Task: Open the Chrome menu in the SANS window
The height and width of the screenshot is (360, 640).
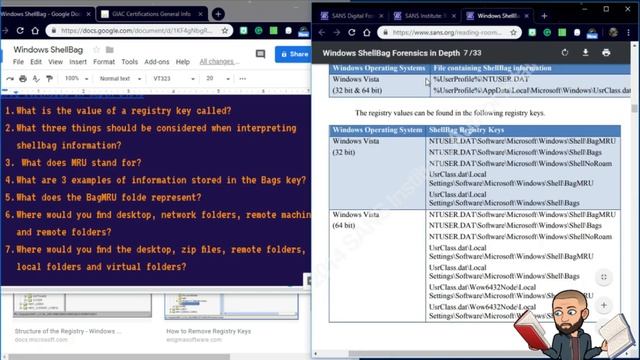Action: click(x=629, y=32)
